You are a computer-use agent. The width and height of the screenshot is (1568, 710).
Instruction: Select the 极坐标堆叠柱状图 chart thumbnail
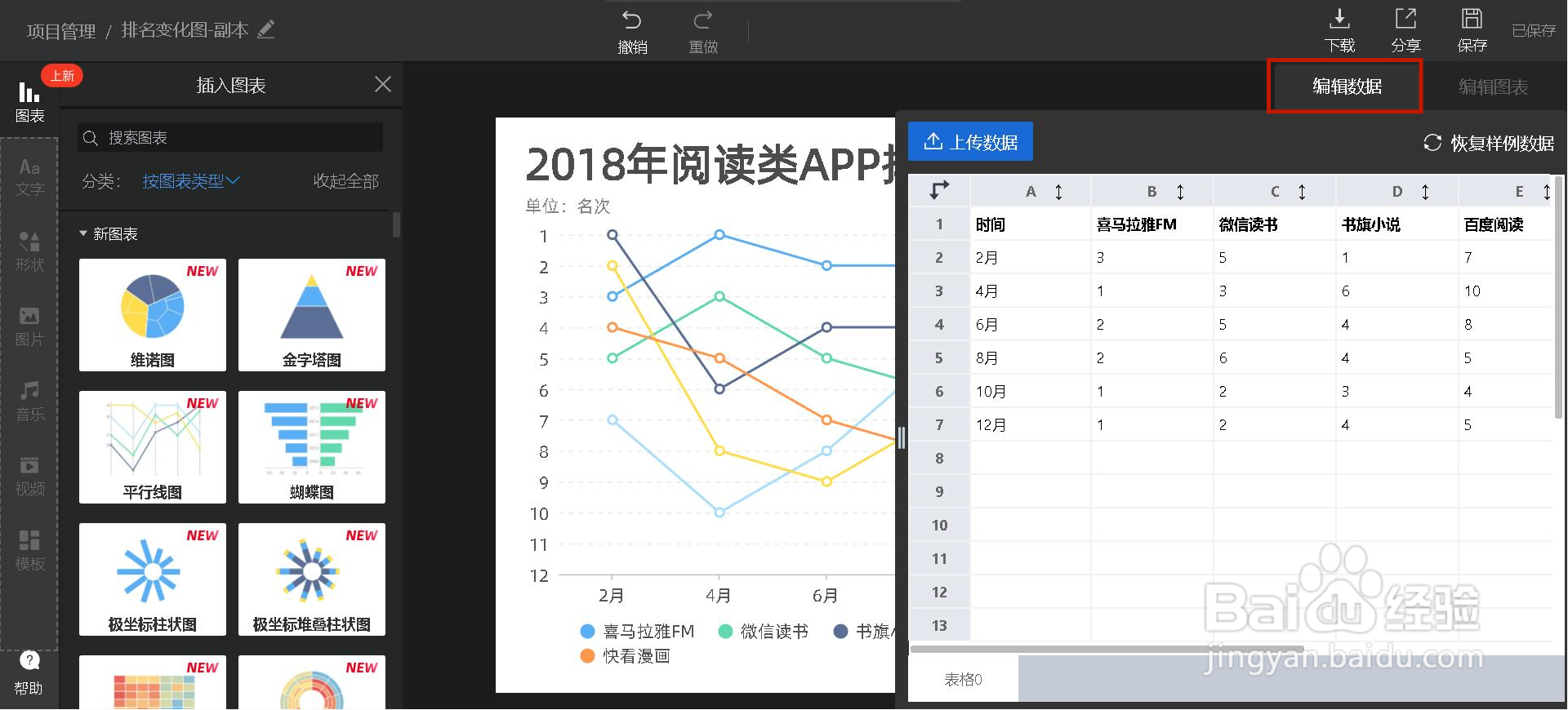point(312,579)
